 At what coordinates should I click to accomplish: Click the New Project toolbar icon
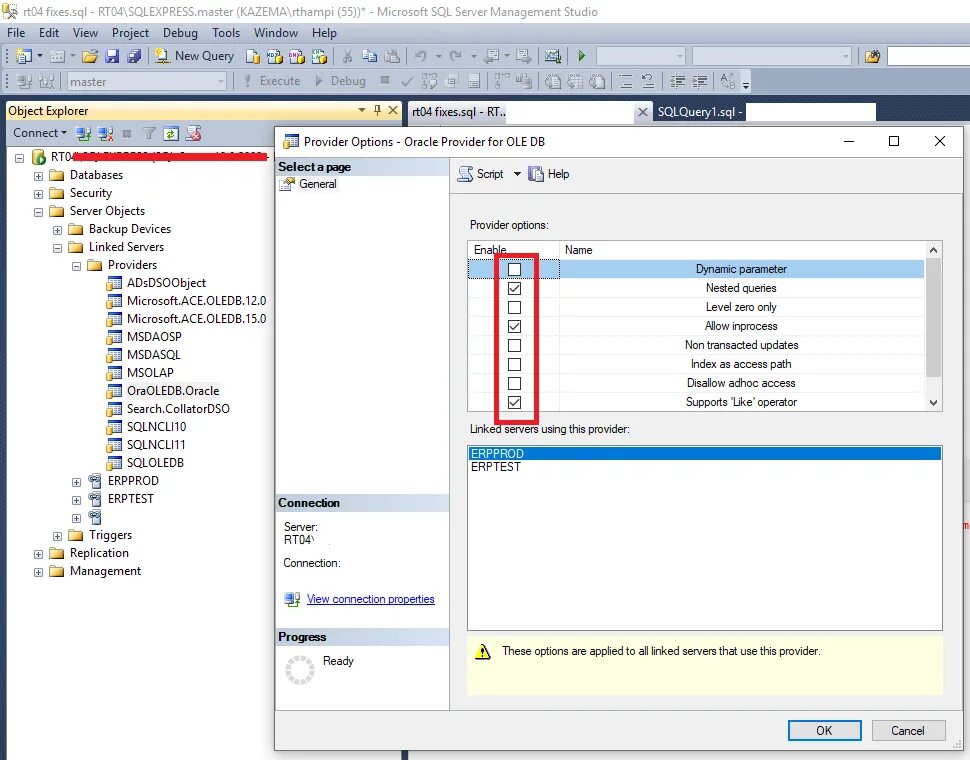click(x=24, y=56)
